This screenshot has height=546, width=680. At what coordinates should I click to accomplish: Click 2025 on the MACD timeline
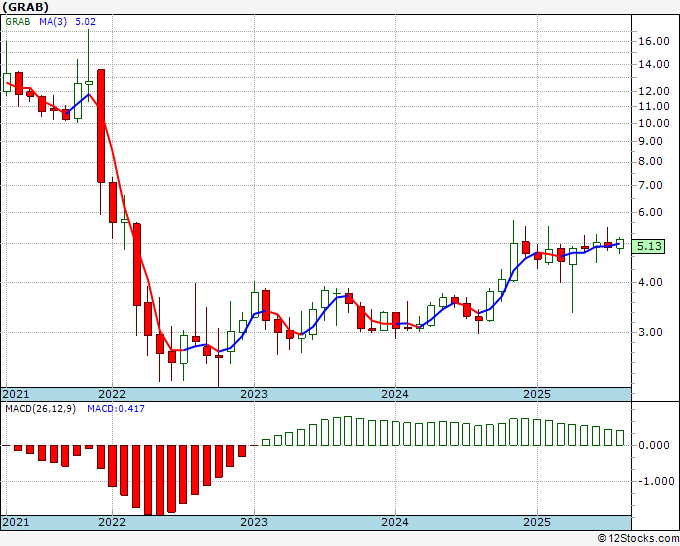pos(537,522)
